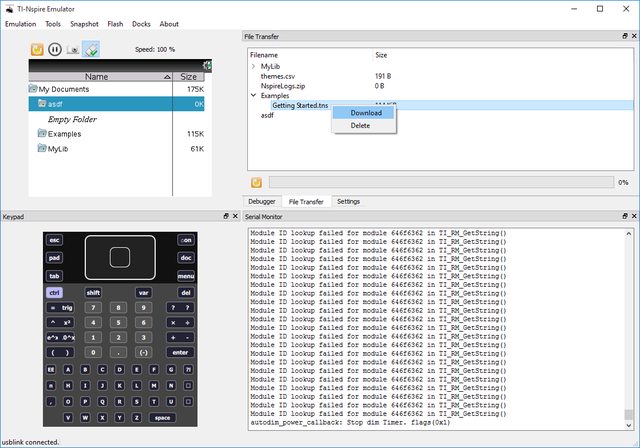Open the Flash menu

coord(115,24)
